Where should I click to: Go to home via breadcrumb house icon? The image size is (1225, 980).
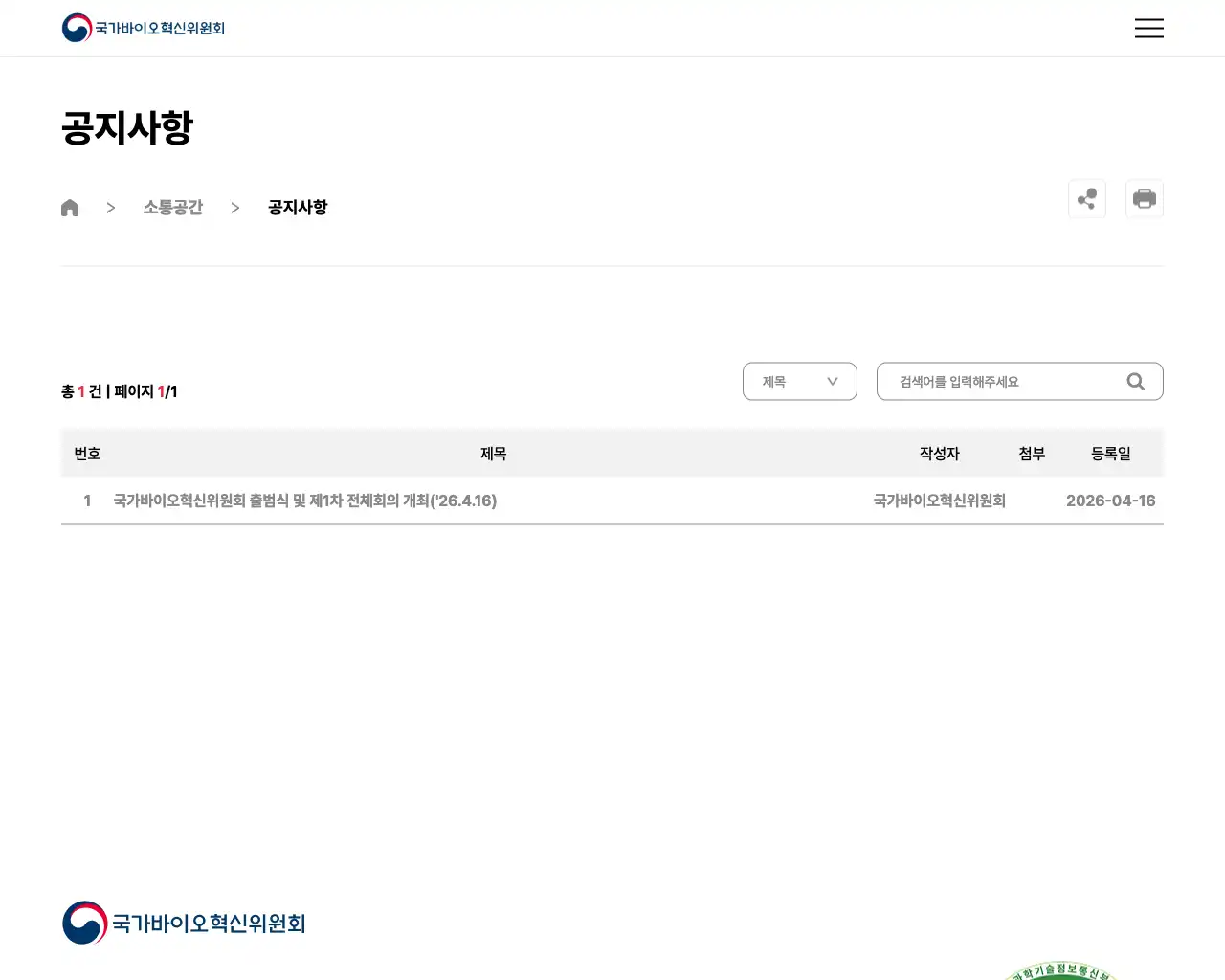pos(70,208)
